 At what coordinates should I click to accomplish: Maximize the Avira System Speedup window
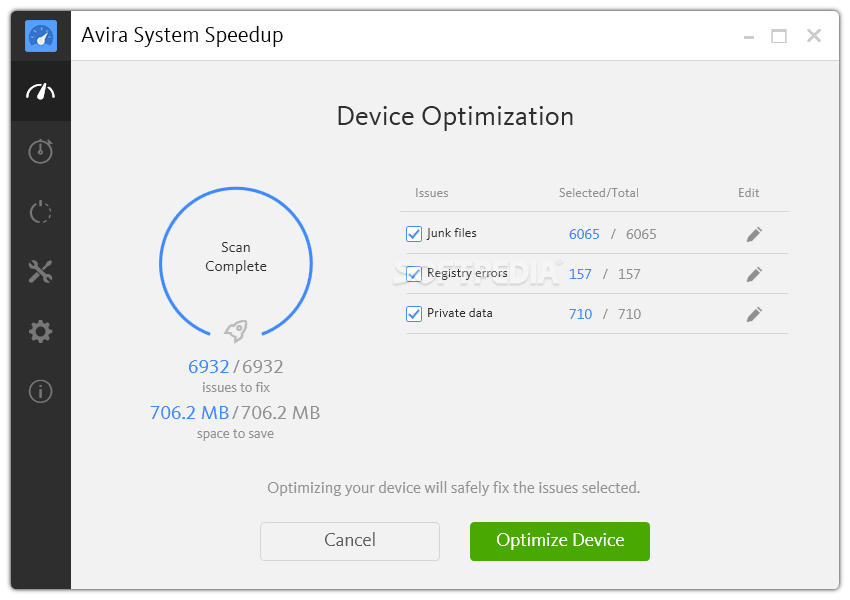click(x=779, y=36)
